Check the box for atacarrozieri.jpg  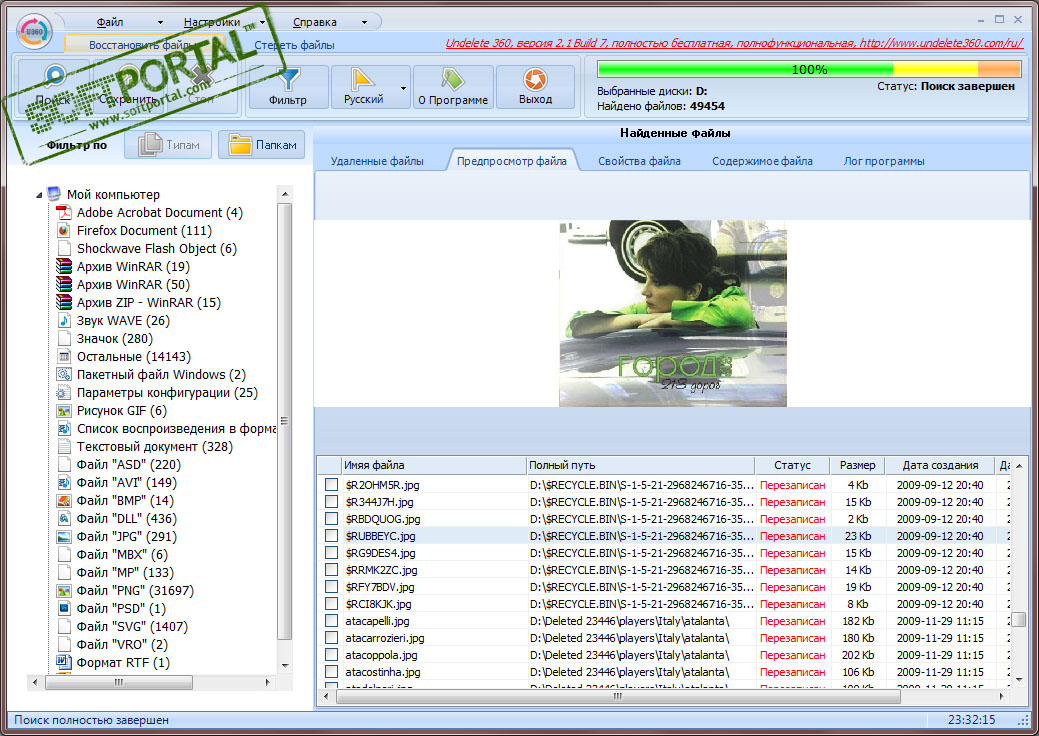[331, 638]
